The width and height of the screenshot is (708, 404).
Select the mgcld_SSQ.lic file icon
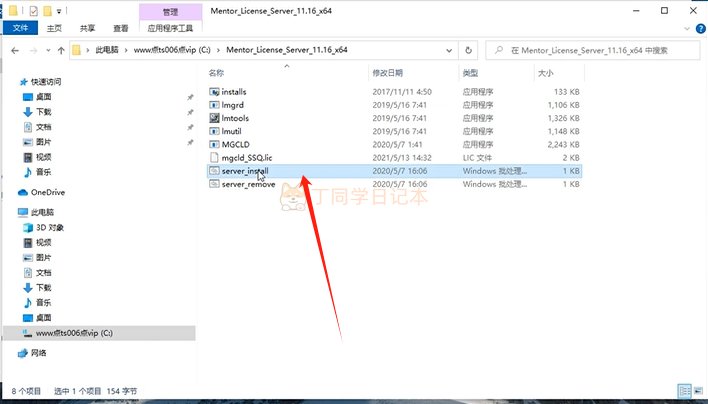click(214, 158)
